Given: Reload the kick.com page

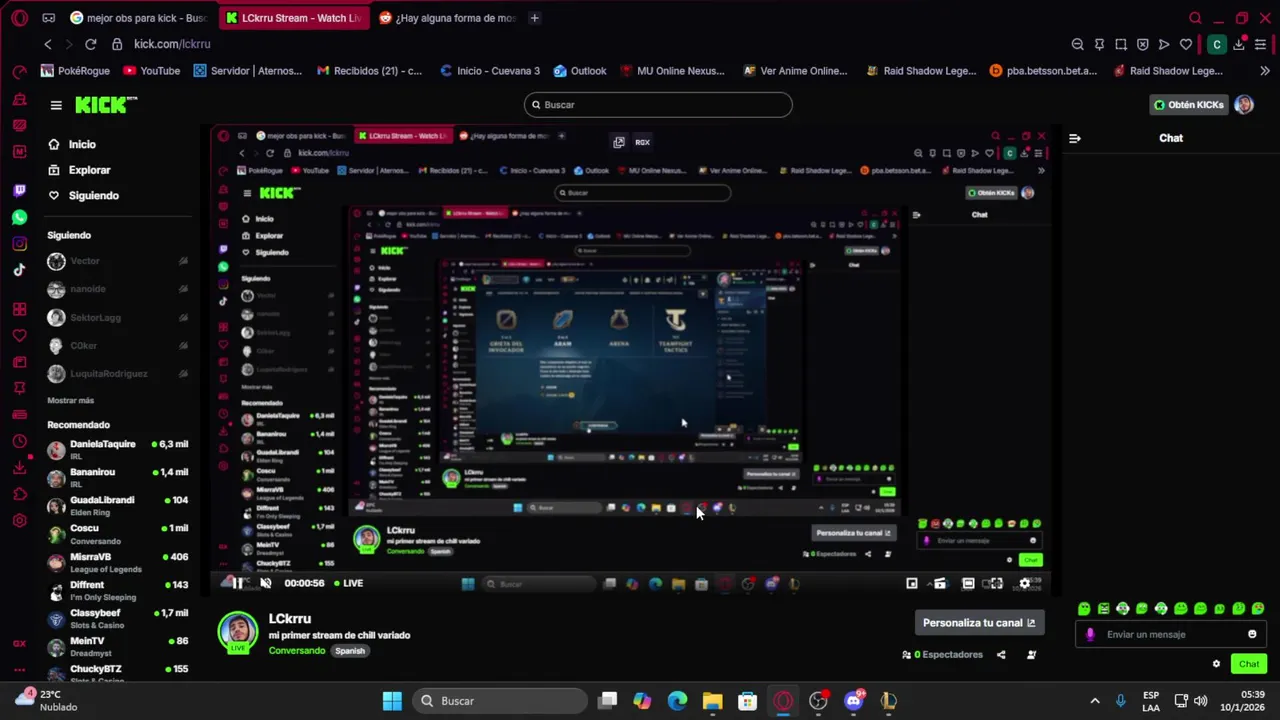Looking at the screenshot, I should pyautogui.click(x=90, y=44).
